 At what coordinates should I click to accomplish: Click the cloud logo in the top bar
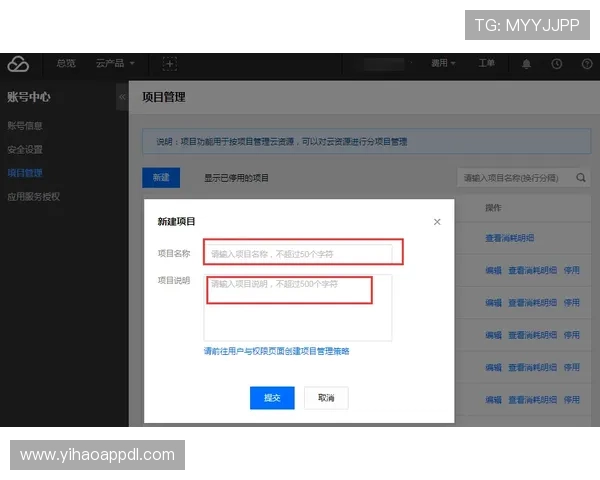pyautogui.click(x=18, y=64)
